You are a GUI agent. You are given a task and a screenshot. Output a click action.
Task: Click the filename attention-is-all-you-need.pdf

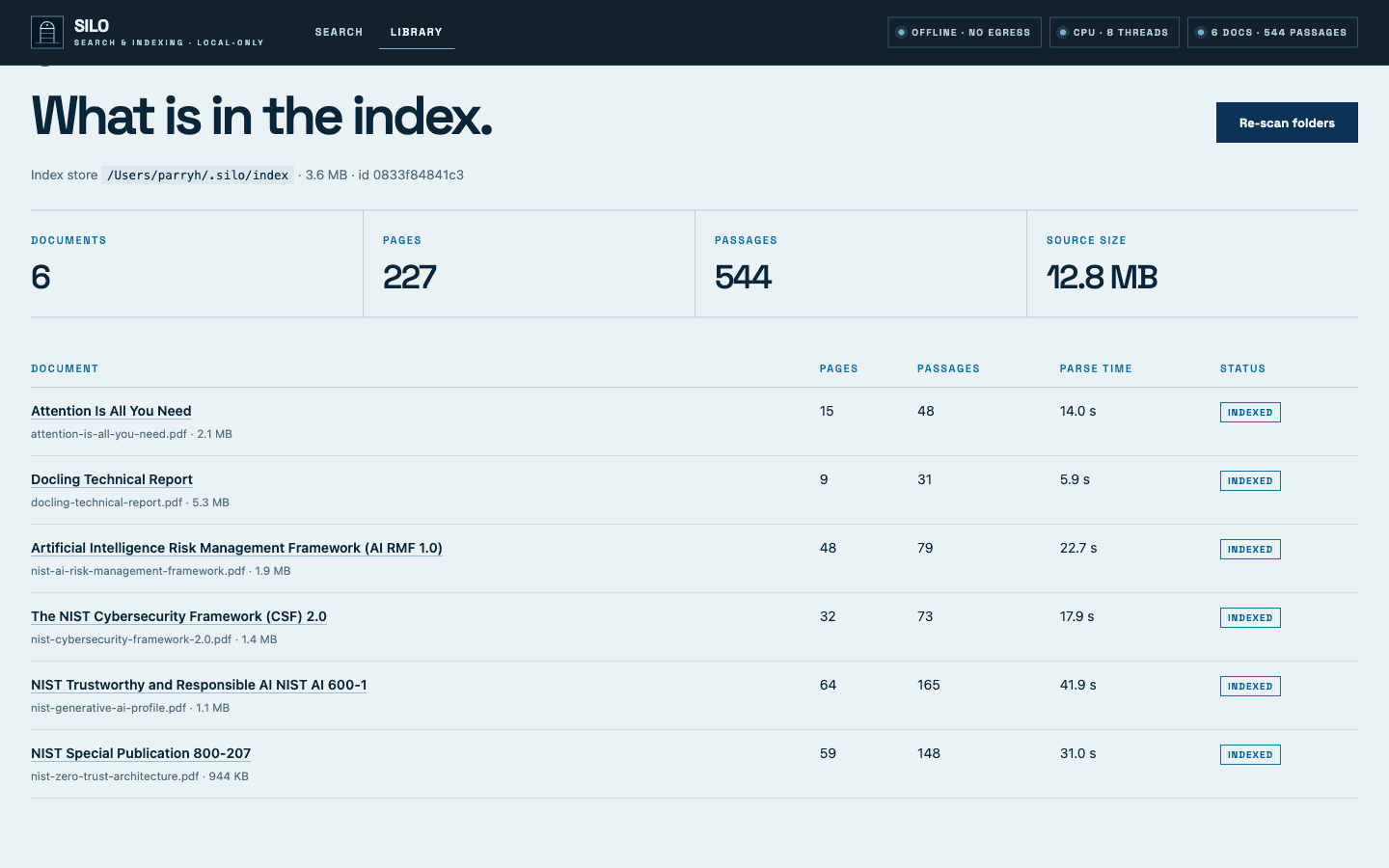tap(109, 434)
